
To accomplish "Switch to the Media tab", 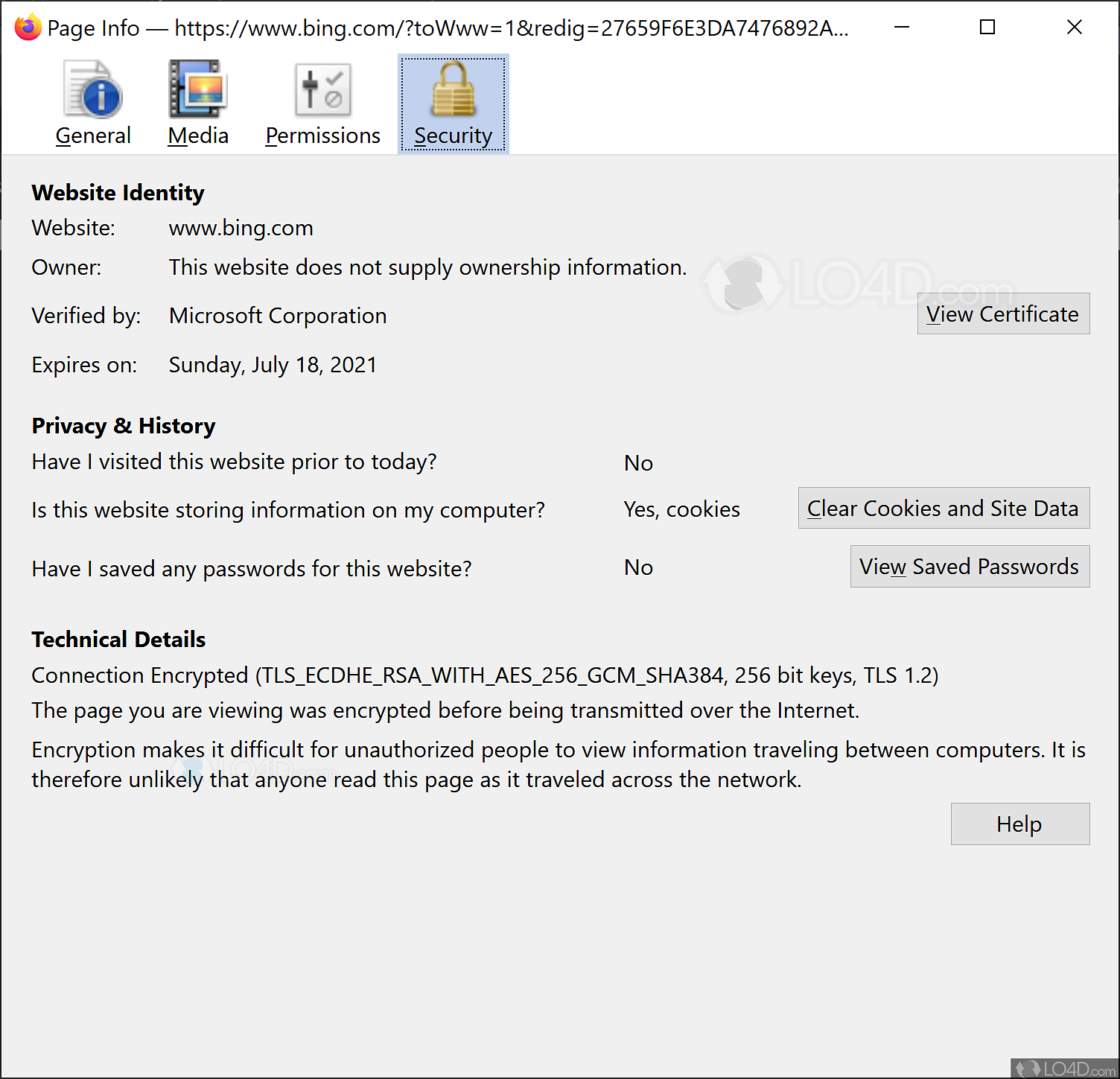I will tap(197, 135).
